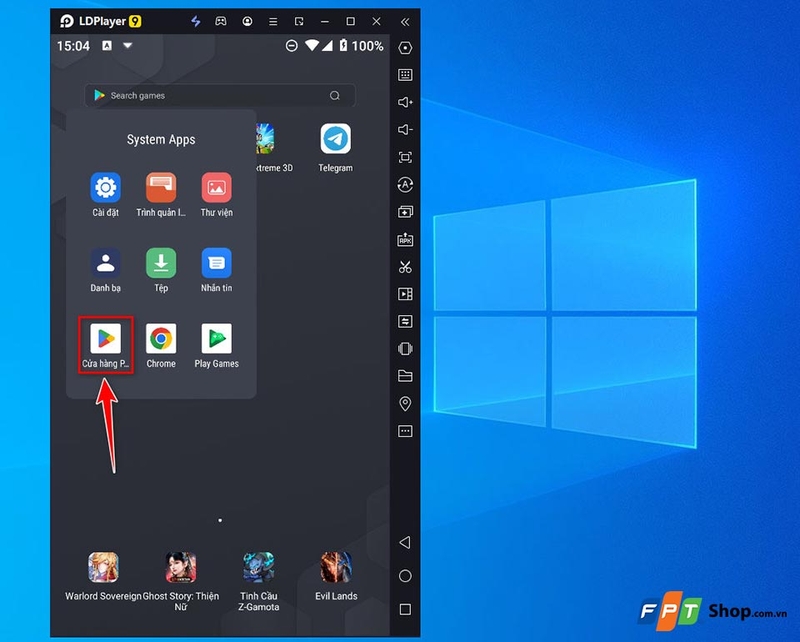
Task: Collapse the sidebar with double chevron
Action: (x=405, y=22)
